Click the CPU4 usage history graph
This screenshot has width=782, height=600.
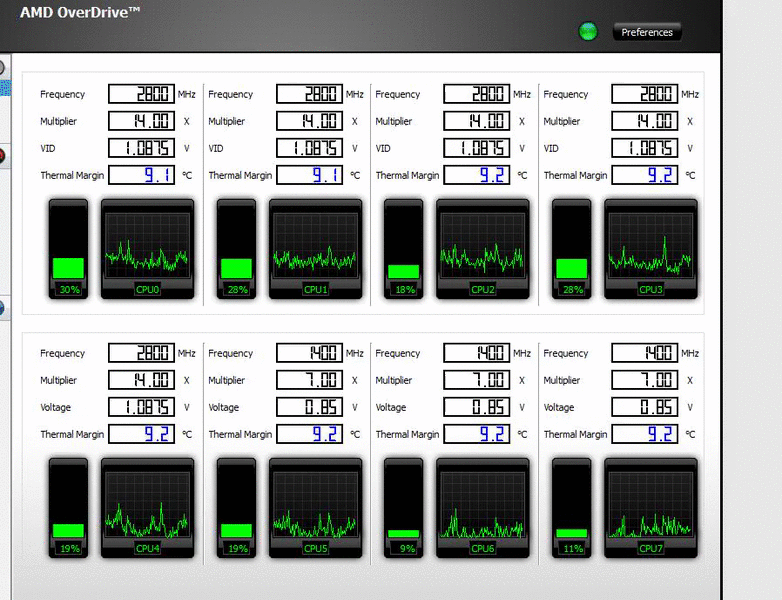click(x=148, y=508)
